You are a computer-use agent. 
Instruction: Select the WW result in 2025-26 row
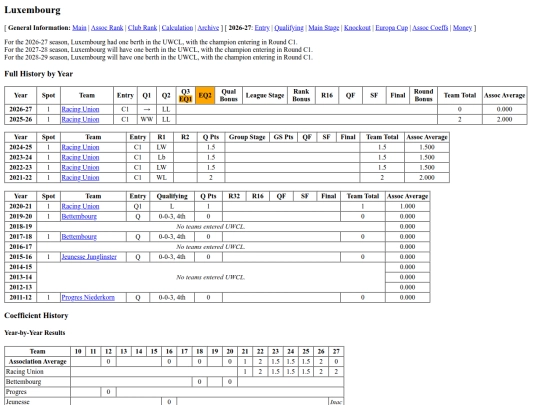(x=147, y=120)
